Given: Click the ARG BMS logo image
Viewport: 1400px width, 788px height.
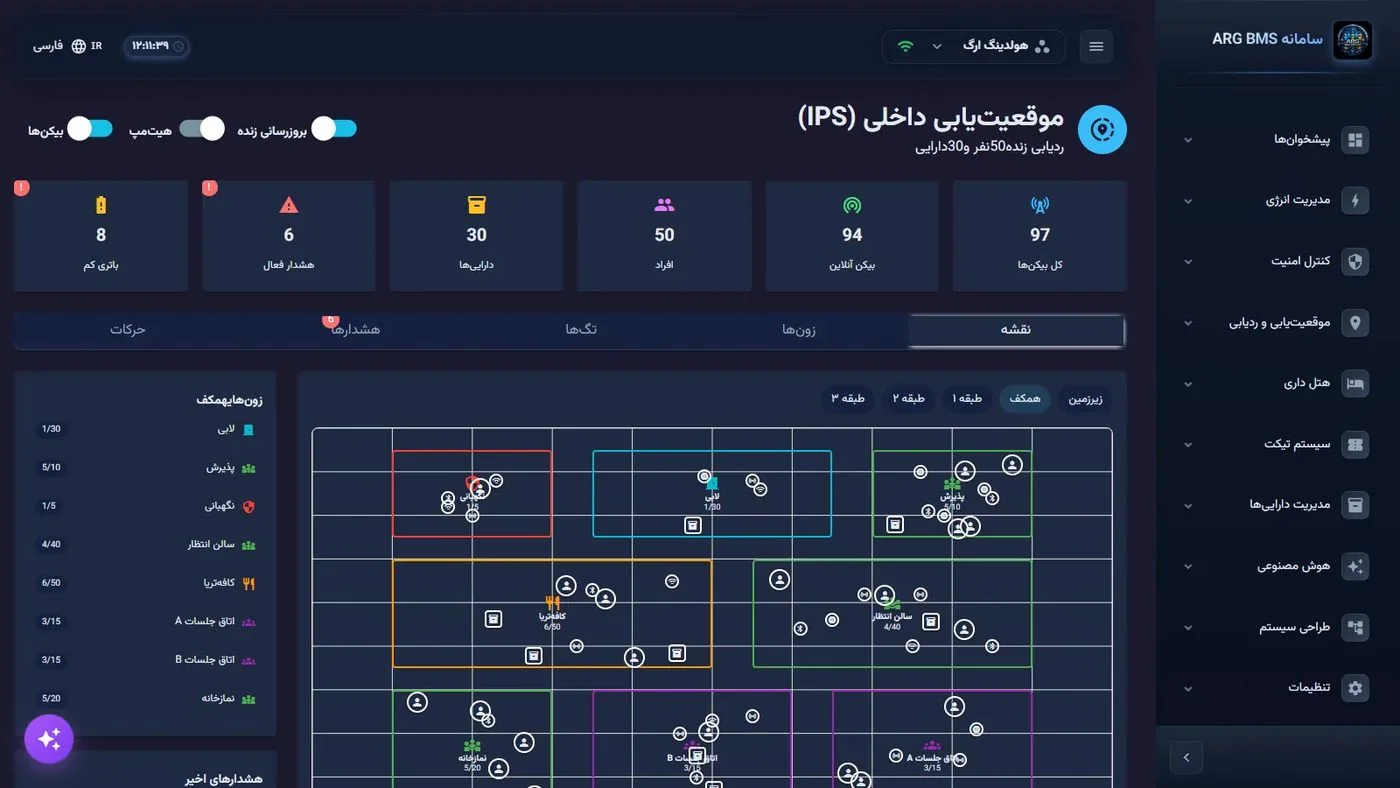Looking at the screenshot, I should (1352, 41).
